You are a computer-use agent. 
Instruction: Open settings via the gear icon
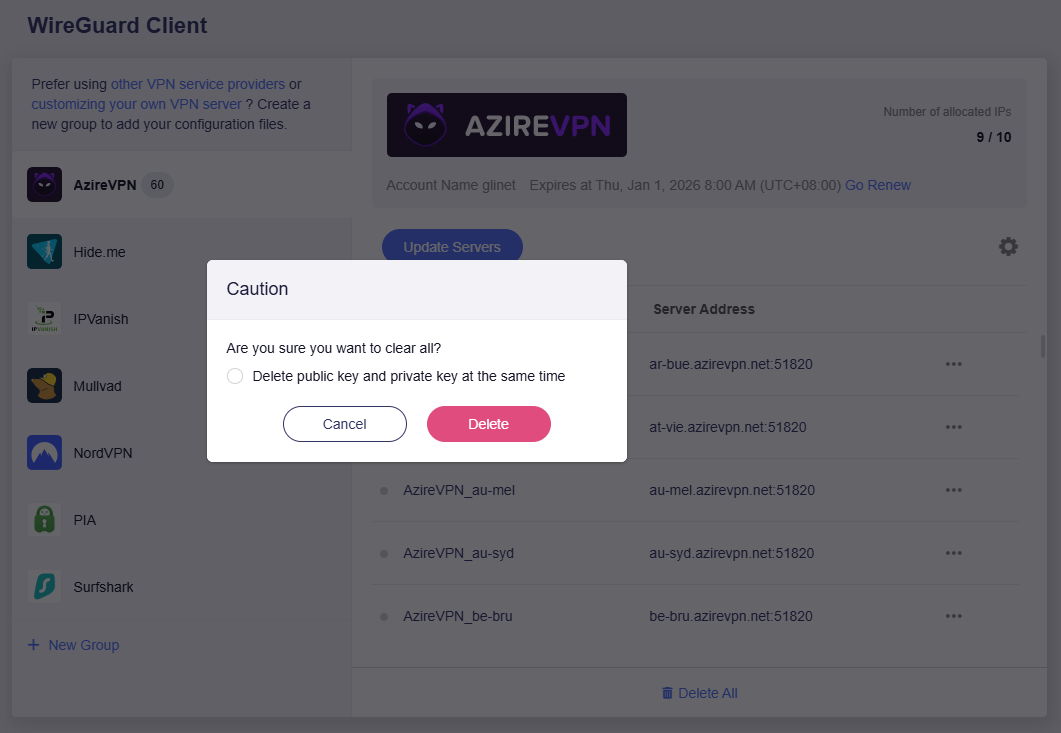click(1008, 246)
